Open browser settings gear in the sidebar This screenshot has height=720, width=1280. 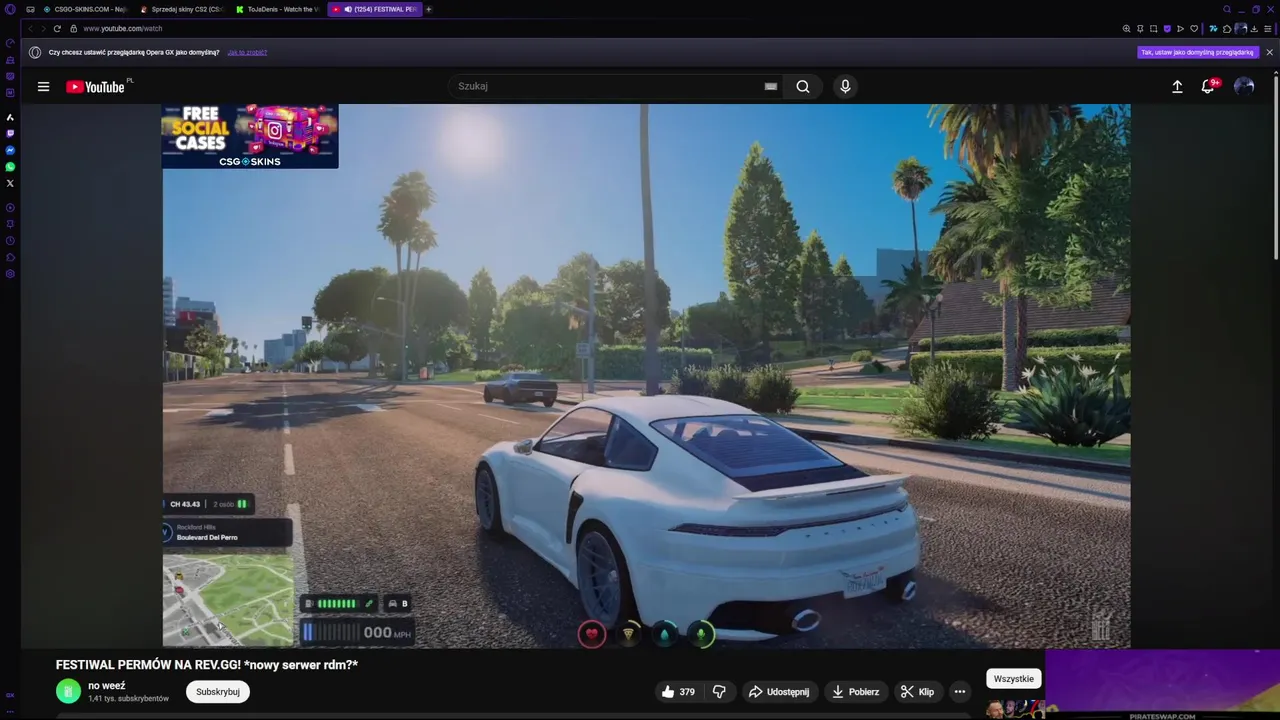tap(10, 273)
